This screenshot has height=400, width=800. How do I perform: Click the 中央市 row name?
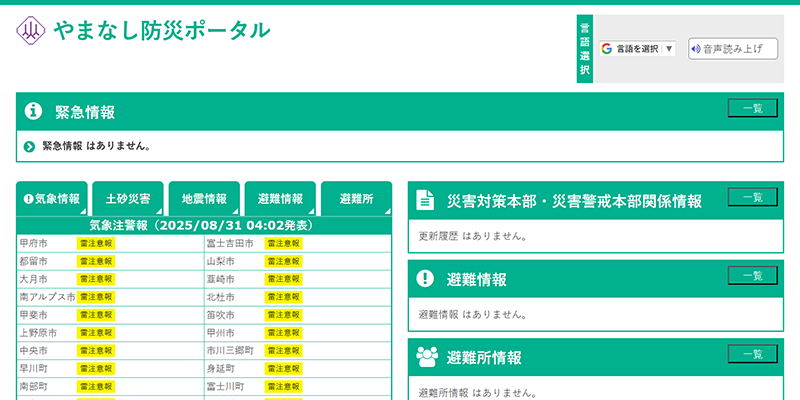[x=33, y=351]
